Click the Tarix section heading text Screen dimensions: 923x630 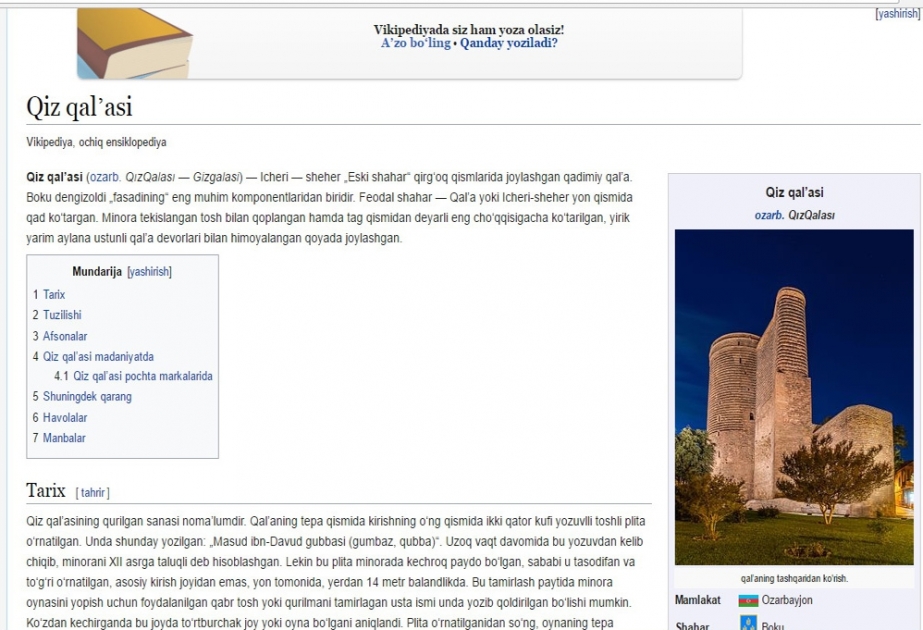[x=45, y=490]
